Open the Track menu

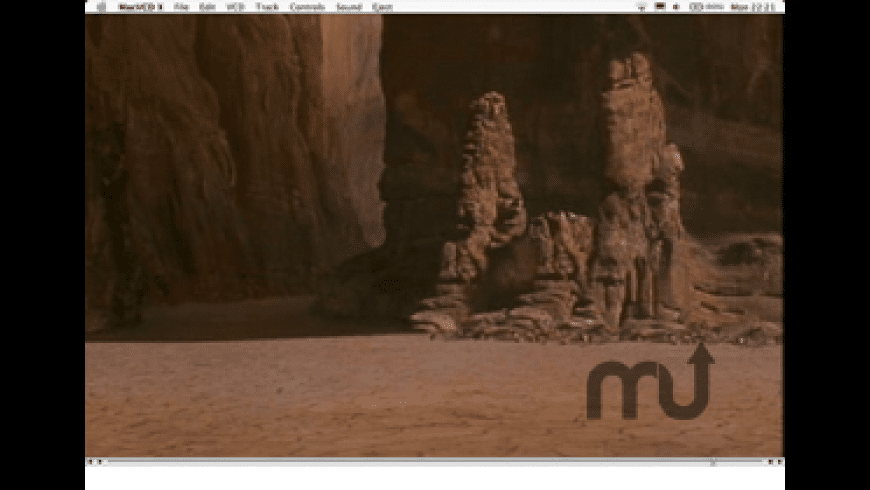click(267, 7)
